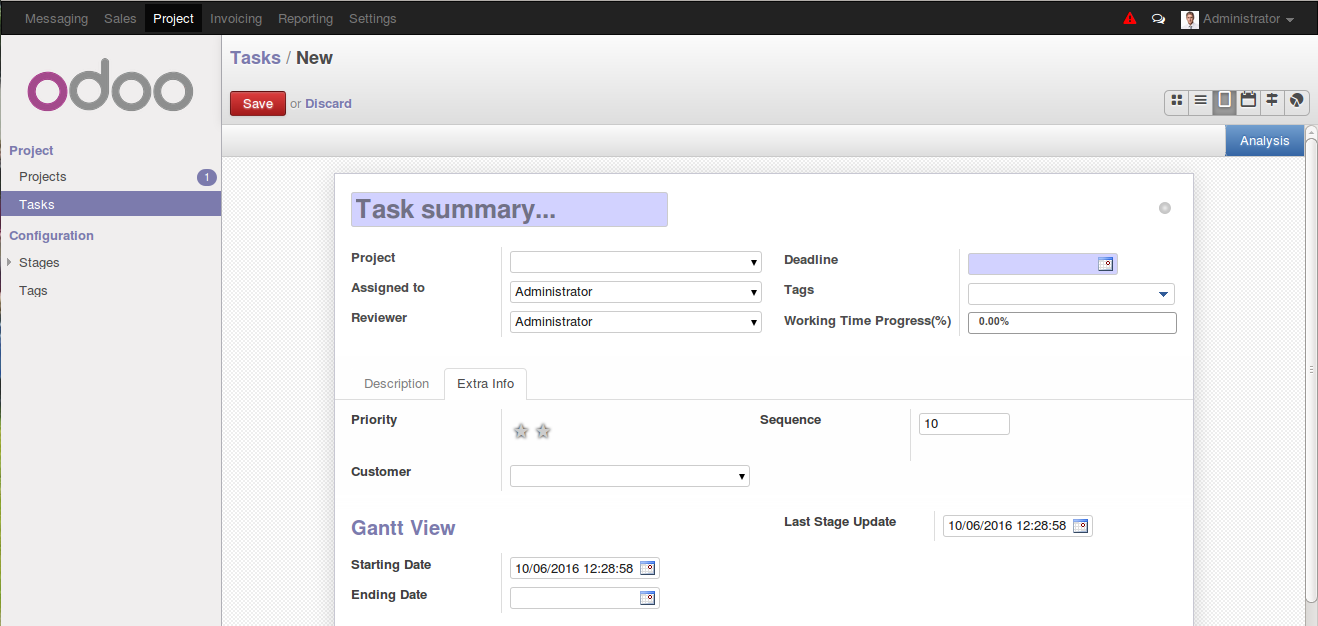Open the chat conversations icon
Image resolution: width=1318 pixels, height=626 pixels.
tap(1158, 19)
